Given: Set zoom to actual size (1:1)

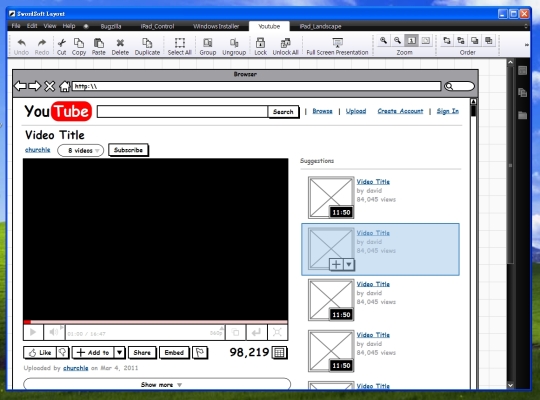Looking at the screenshot, I should click(x=411, y=41).
